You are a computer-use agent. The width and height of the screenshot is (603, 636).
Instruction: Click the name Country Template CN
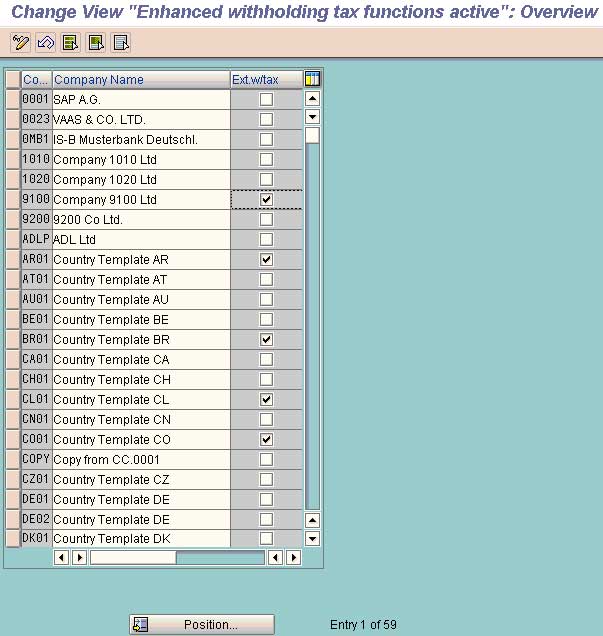coord(141,419)
